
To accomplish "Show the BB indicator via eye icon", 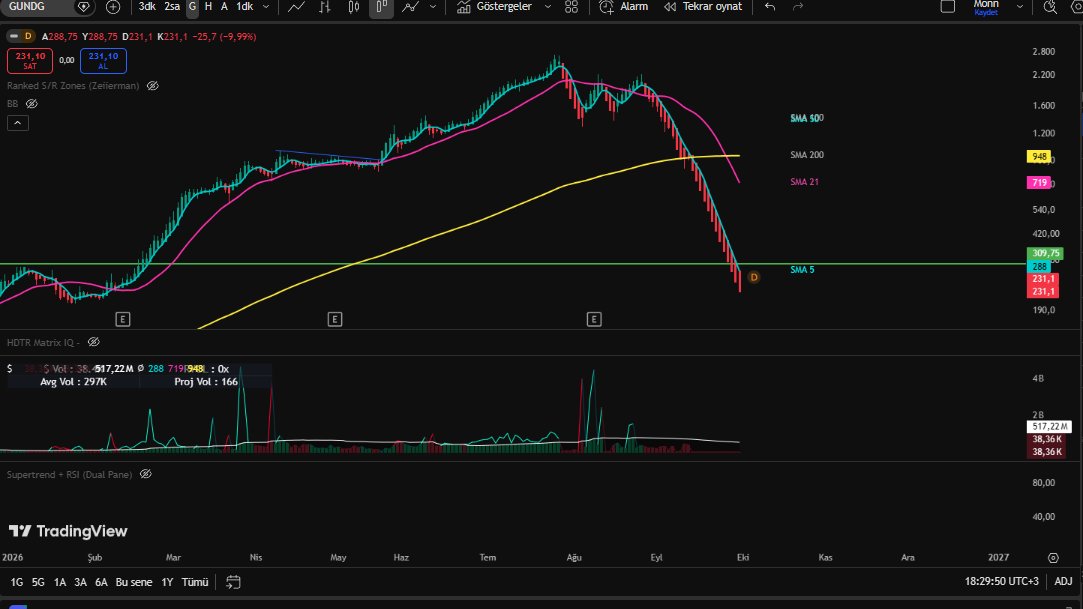I will pos(32,104).
